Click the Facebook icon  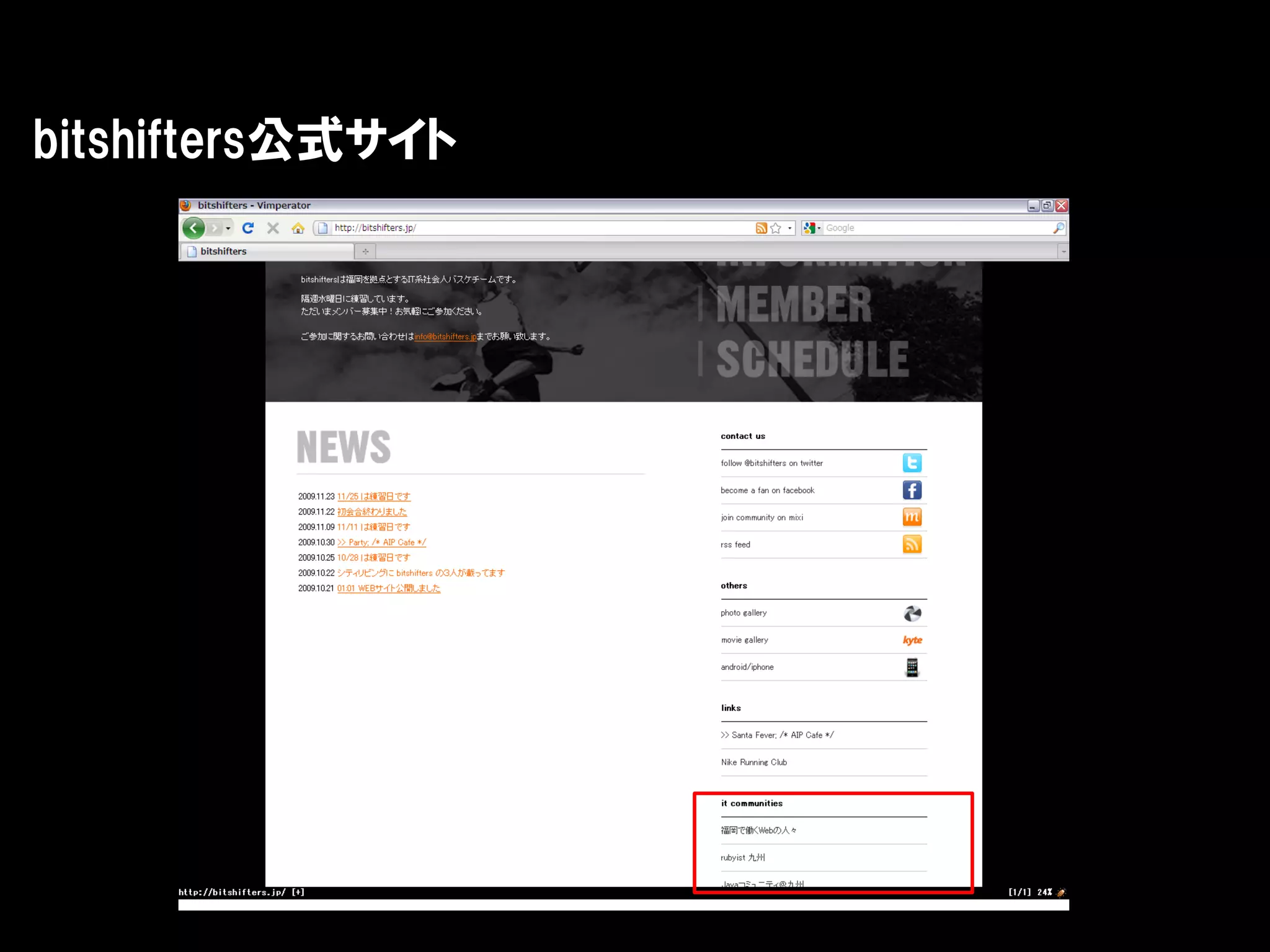pos(912,490)
